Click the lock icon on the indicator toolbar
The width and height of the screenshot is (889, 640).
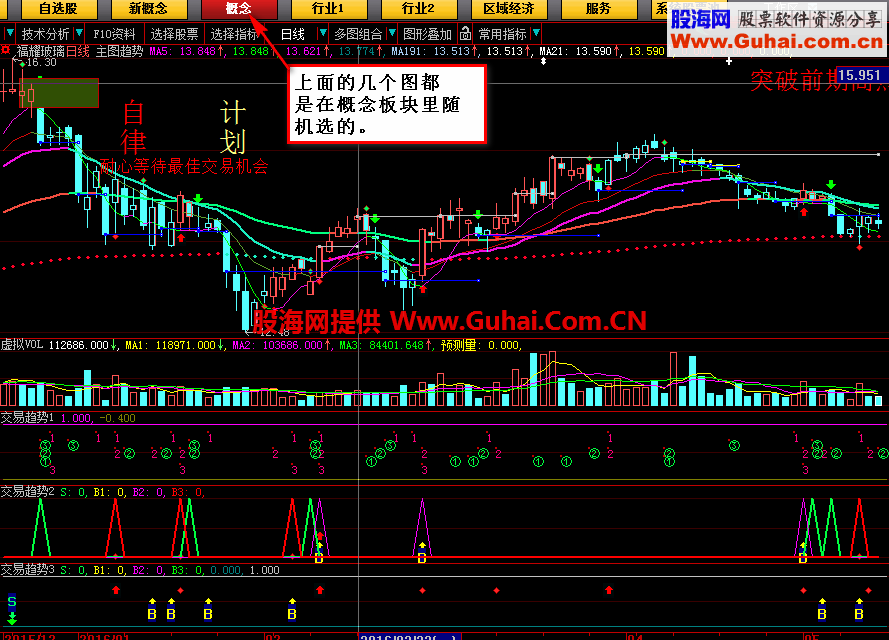click(x=466, y=34)
